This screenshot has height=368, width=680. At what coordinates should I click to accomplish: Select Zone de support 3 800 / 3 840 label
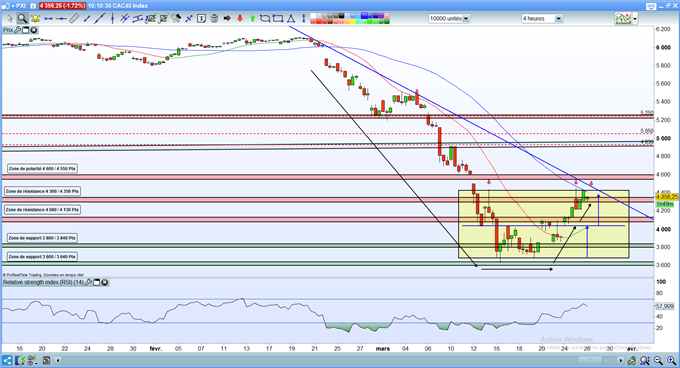click(42, 238)
